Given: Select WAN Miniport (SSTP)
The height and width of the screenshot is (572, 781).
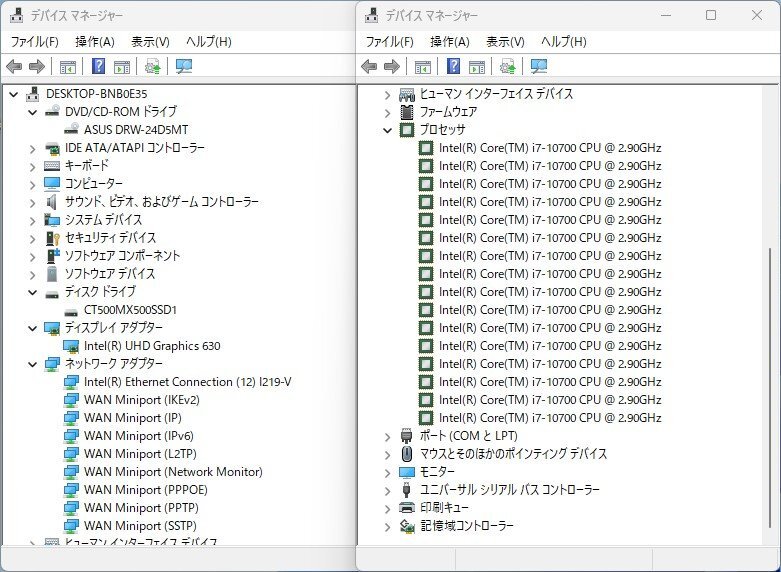Looking at the screenshot, I should coord(140,526).
